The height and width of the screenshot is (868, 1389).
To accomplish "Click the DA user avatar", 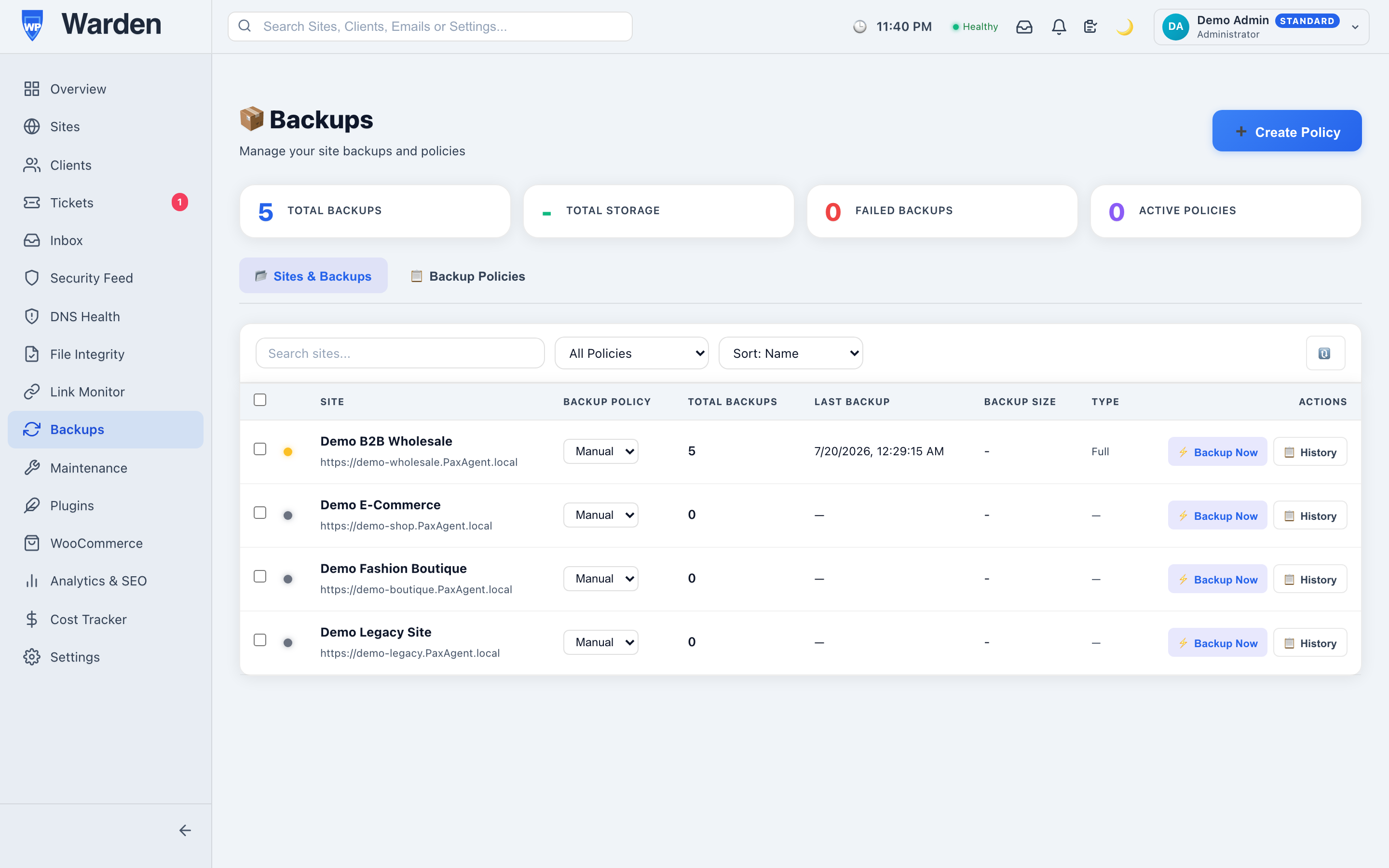I will point(1175,27).
